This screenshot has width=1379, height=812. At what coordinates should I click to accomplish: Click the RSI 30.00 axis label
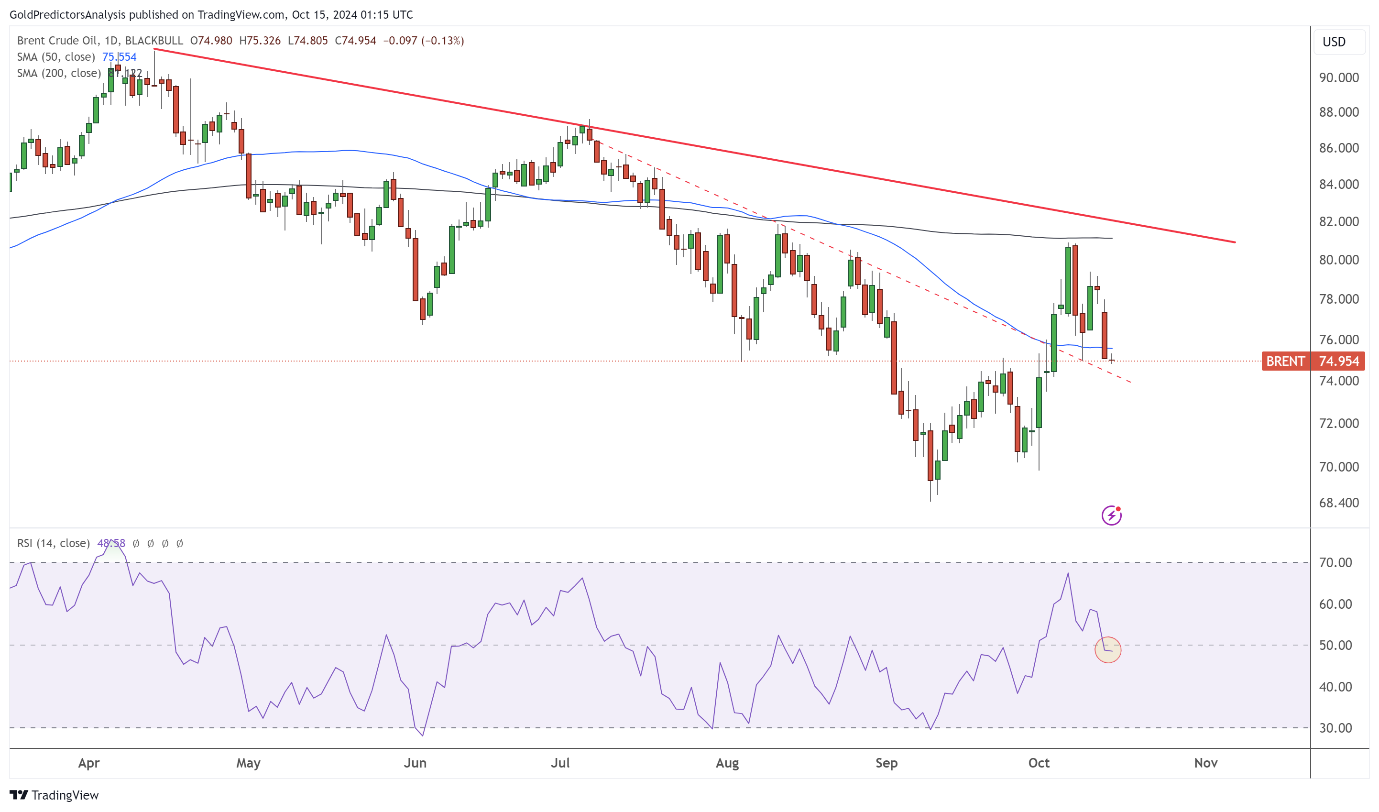(x=1335, y=728)
